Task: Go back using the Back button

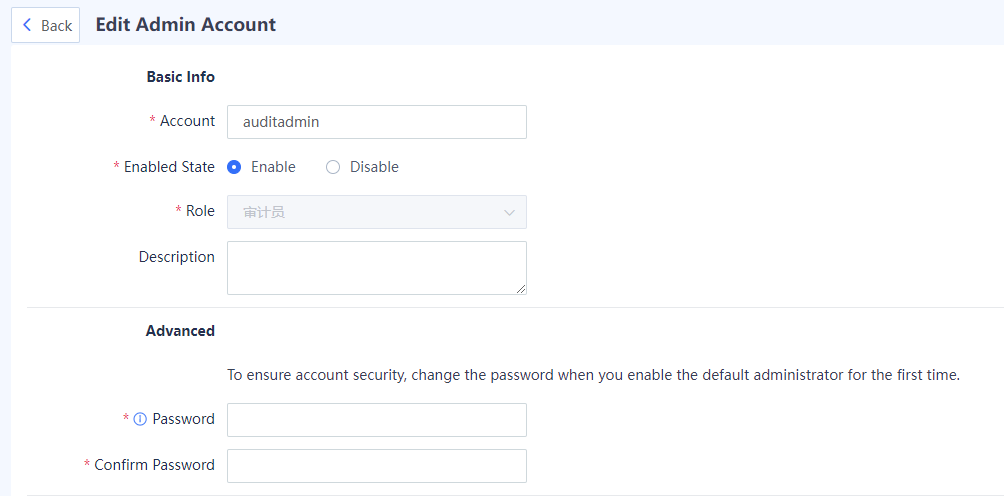Action: coord(45,25)
